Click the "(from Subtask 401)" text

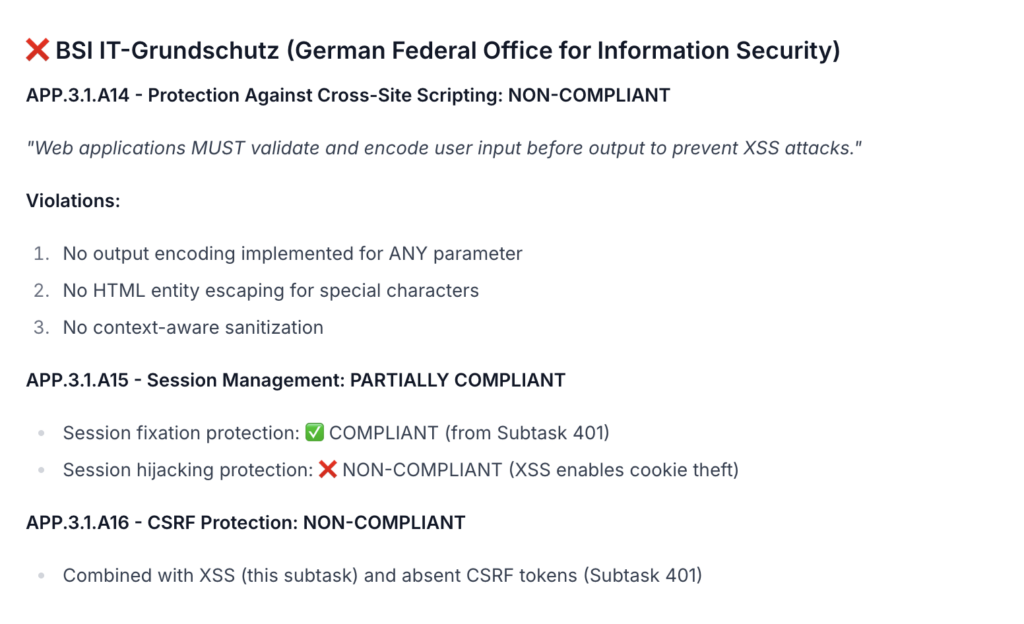pos(527,433)
